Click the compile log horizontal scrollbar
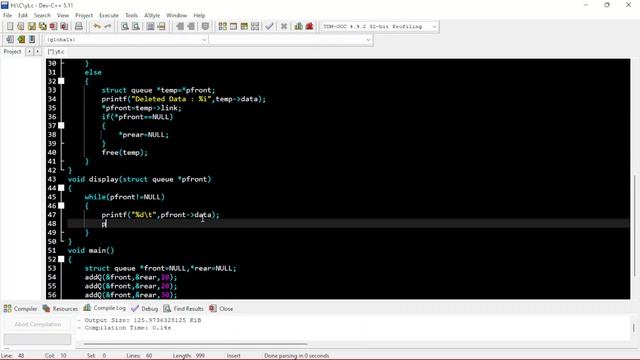Image resolution: width=640 pixels, height=360 pixels. [x=196, y=344]
